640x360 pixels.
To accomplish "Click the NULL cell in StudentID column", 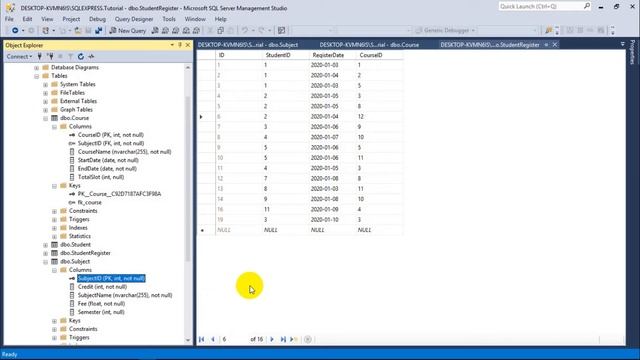I will click(286, 230).
